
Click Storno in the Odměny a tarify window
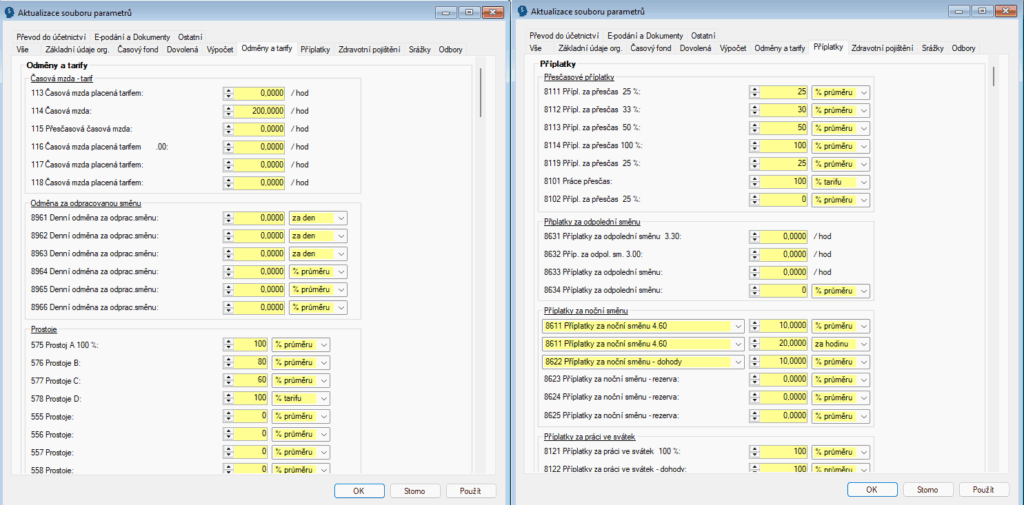point(413,491)
